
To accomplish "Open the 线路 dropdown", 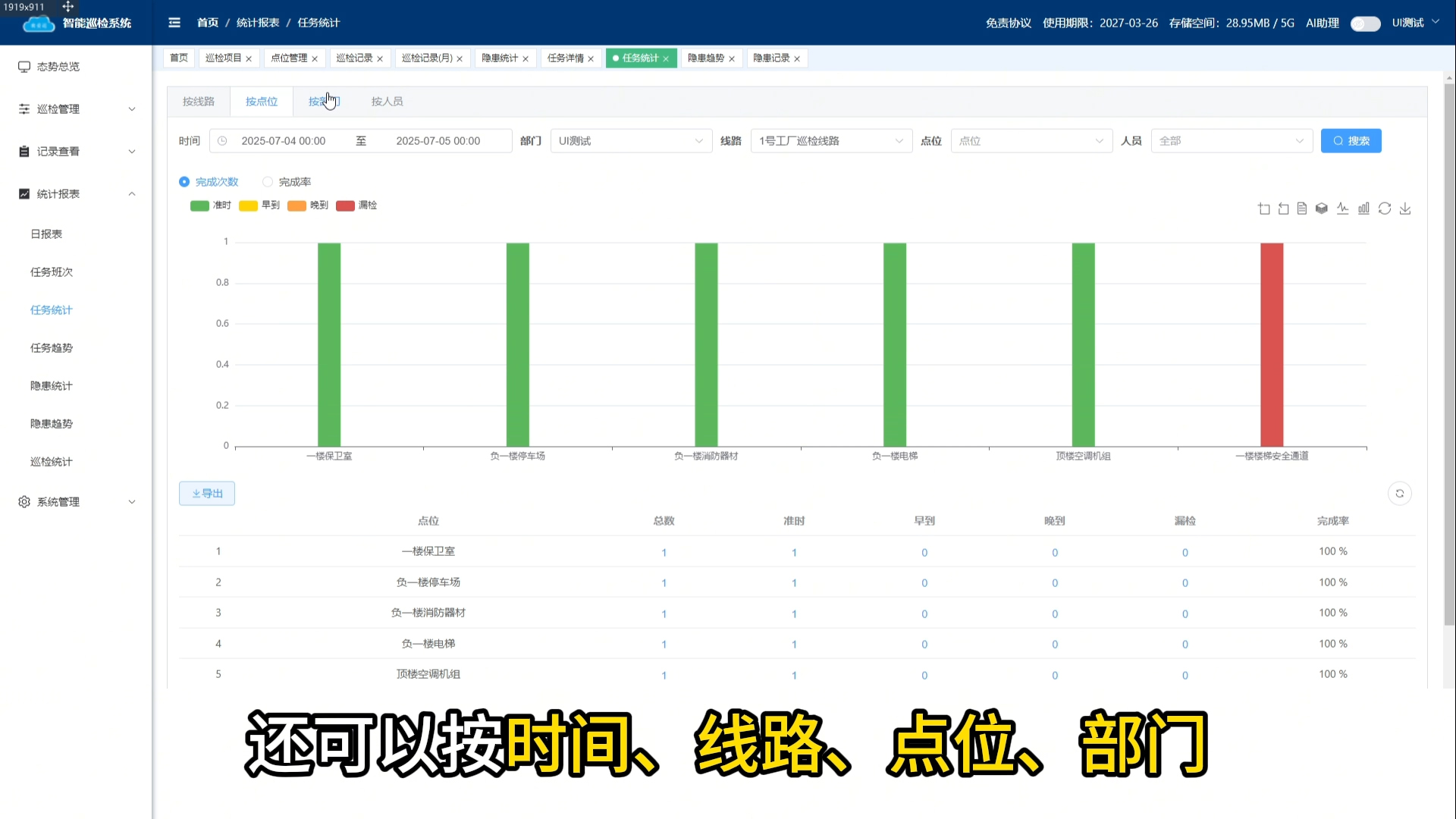I will click(831, 141).
